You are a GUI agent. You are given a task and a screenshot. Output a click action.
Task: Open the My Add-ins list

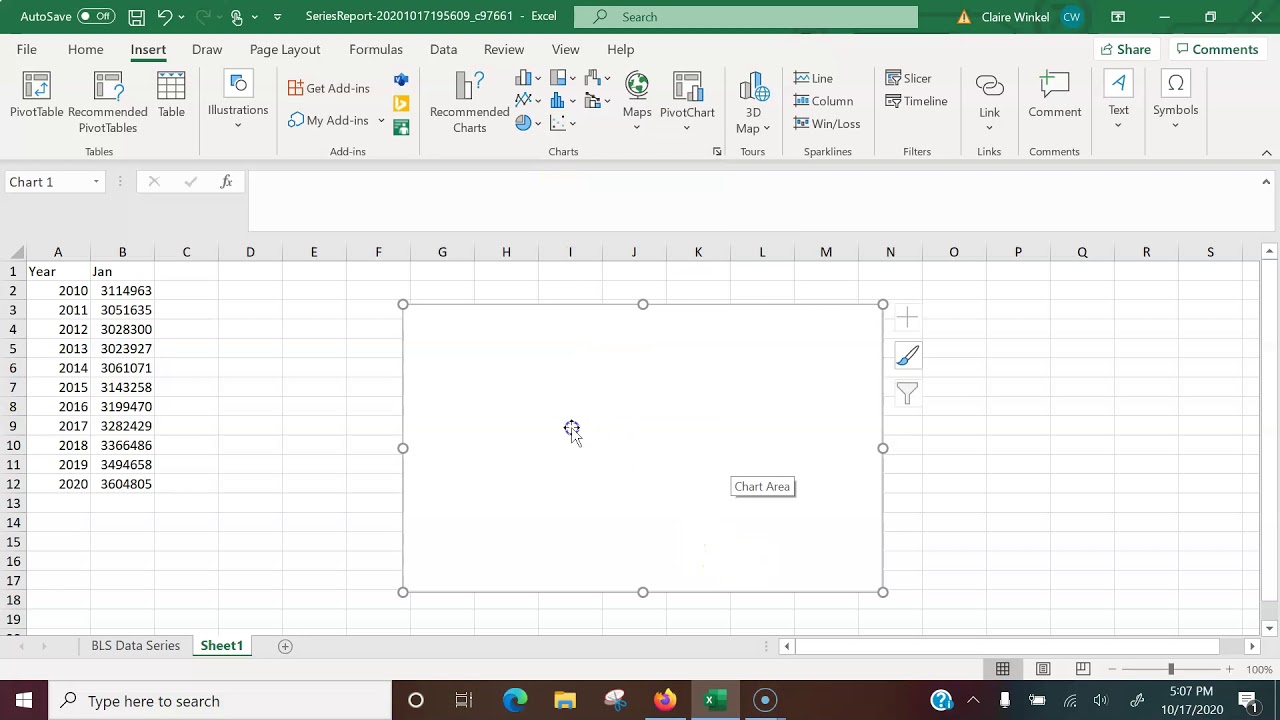(x=329, y=120)
